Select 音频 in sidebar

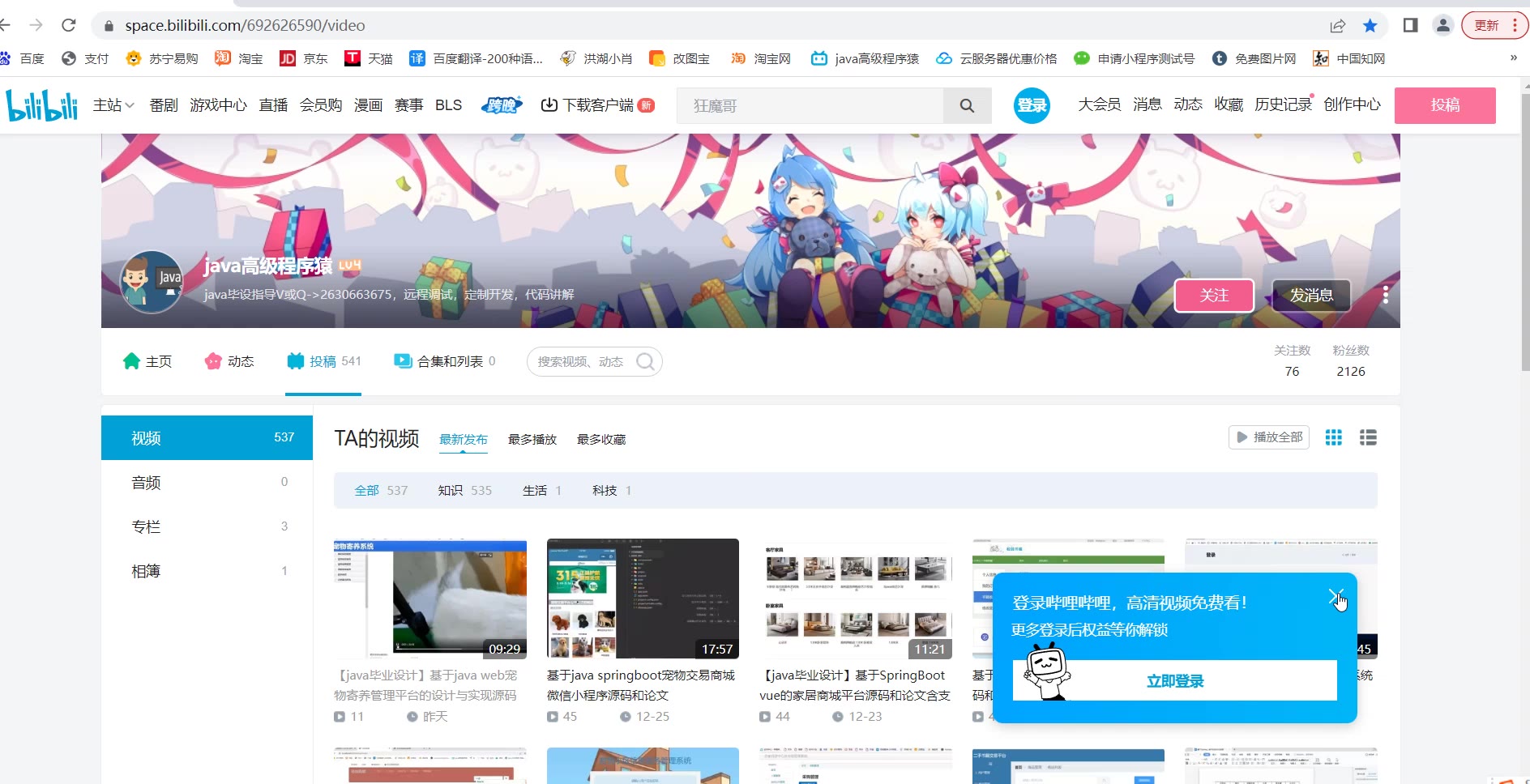(x=207, y=482)
